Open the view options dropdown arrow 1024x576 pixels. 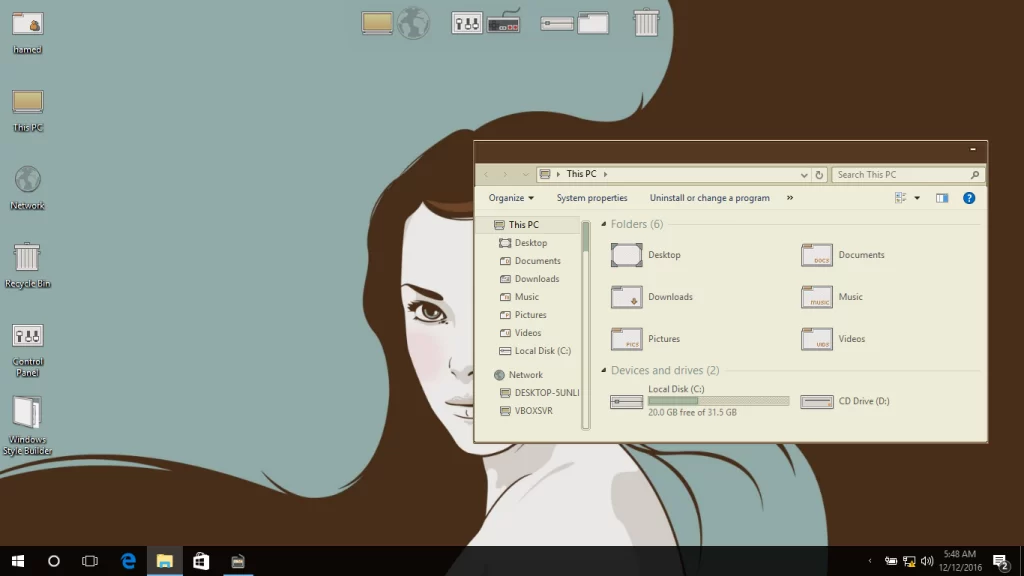tap(917, 198)
